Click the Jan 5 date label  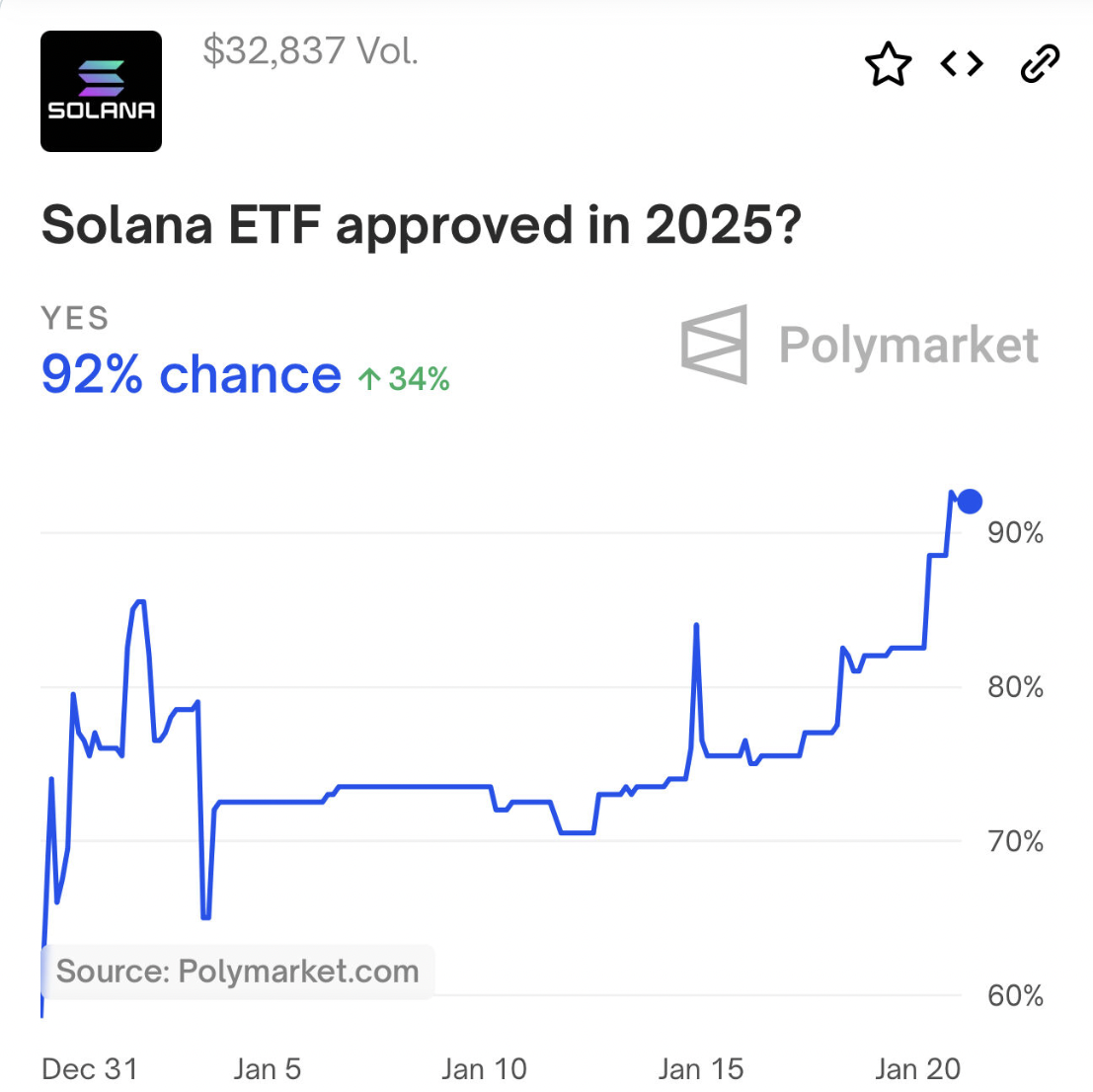268,1068
